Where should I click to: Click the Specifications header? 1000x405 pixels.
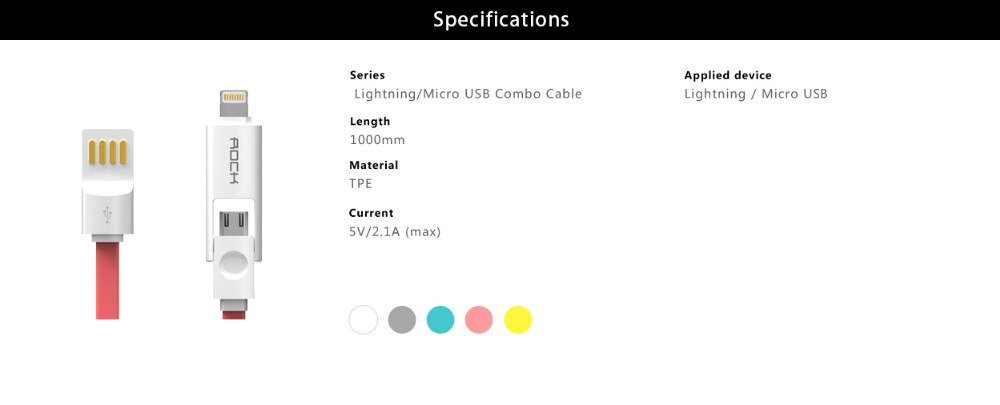(x=501, y=20)
